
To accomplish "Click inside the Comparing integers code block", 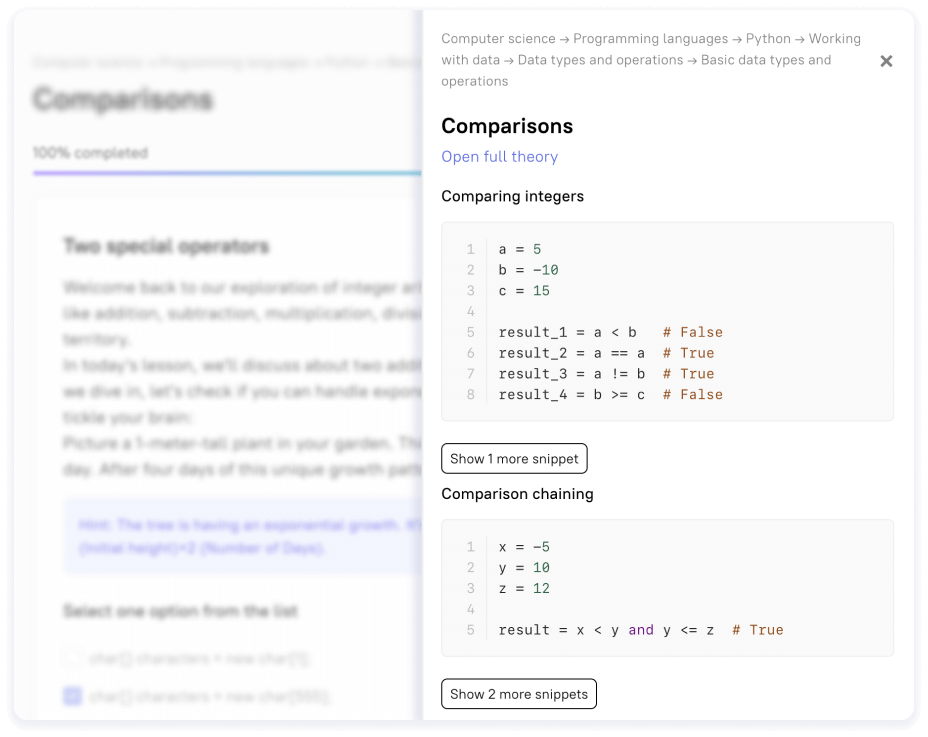I will (667, 321).
